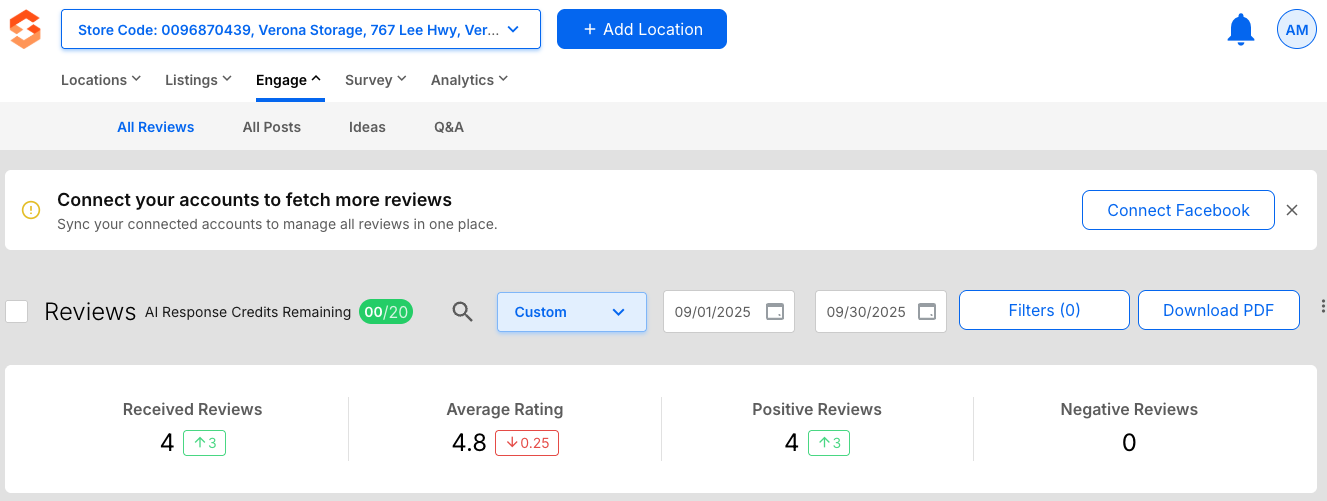The height and width of the screenshot is (501, 1327).
Task: Open the notifications bell
Action: pos(1240,30)
